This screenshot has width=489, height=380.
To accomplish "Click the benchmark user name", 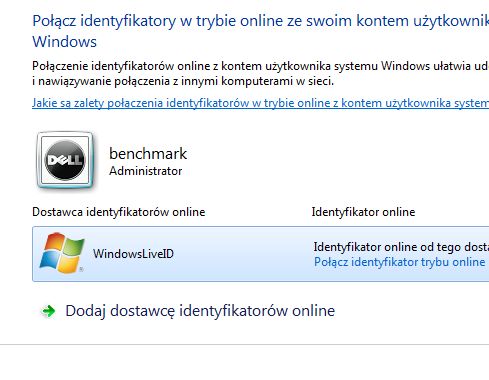I will pyautogui.click(x=148, y=154).
